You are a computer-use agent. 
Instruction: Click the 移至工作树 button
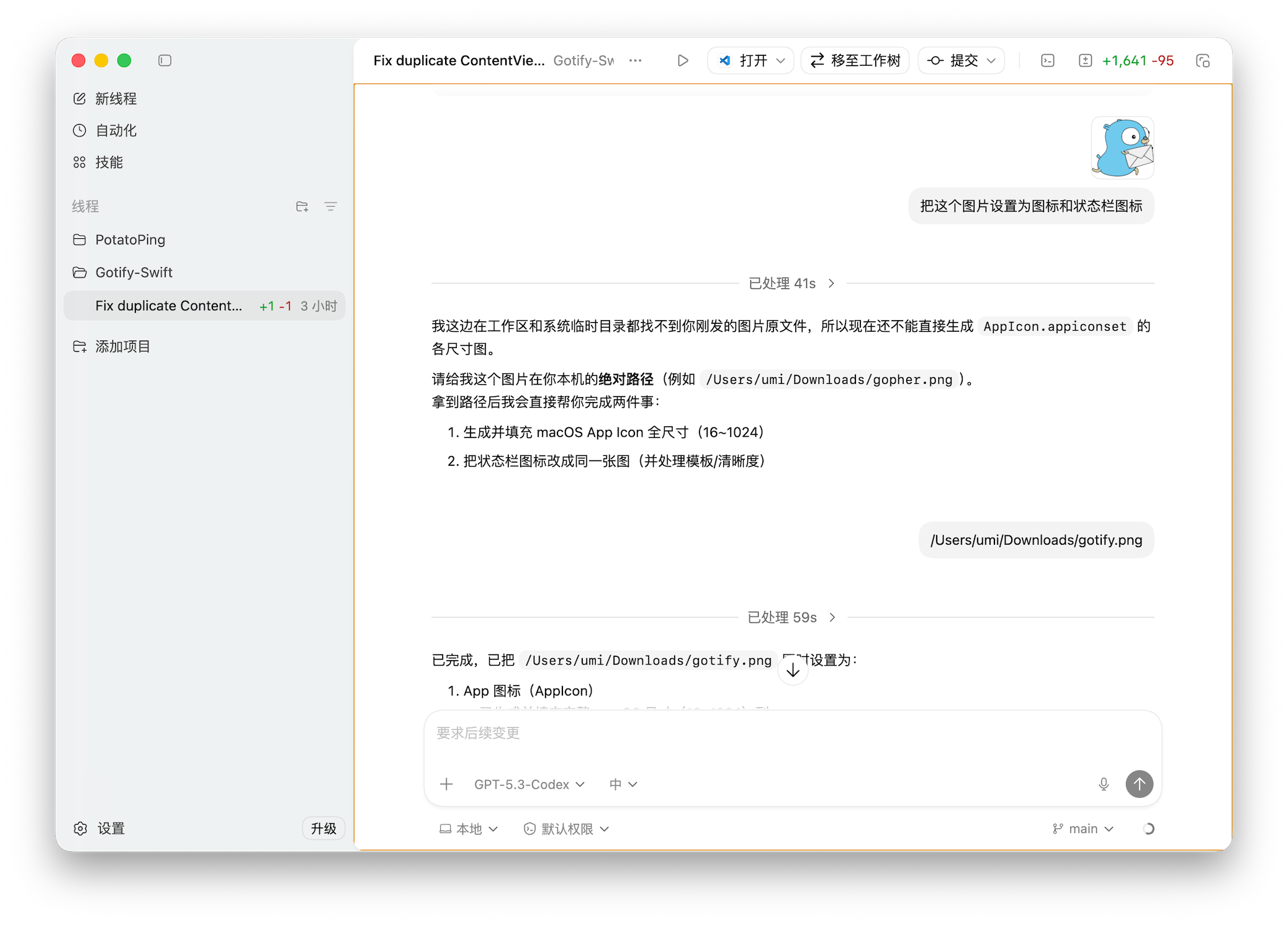click(x=855, y=60)
